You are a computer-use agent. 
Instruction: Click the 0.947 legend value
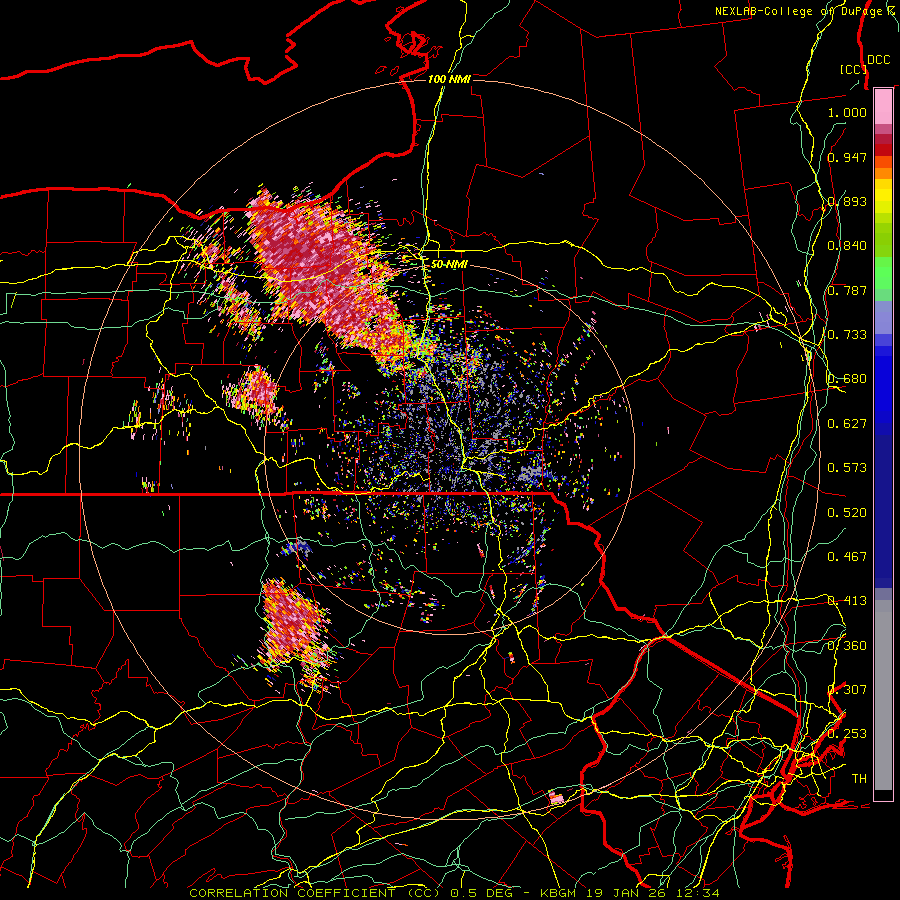click(x=847, y=157)
